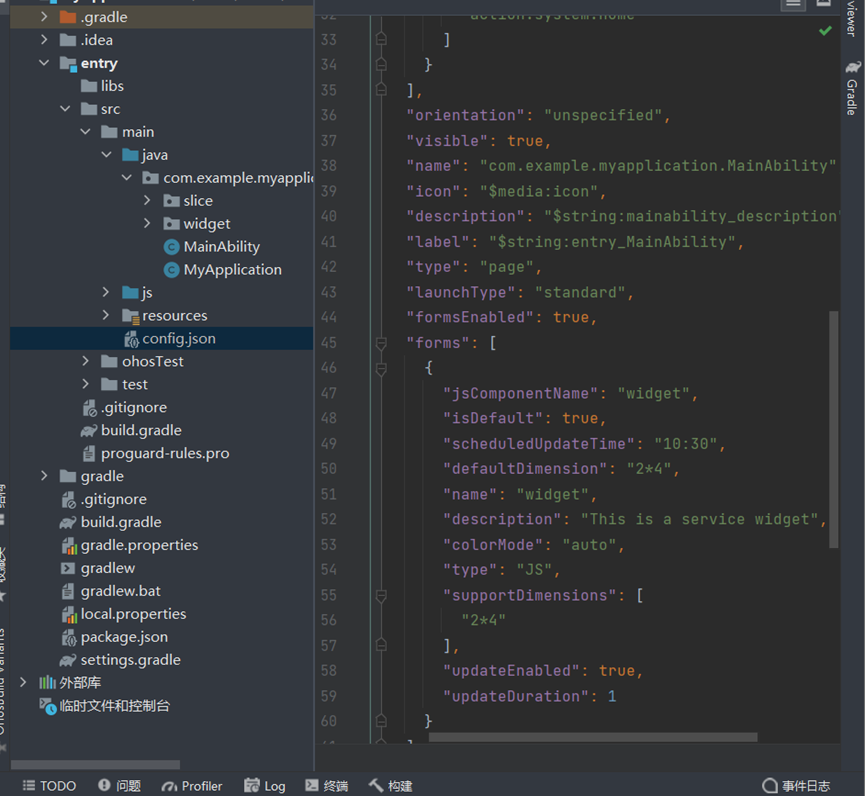The height and width of the screenshot is (796, 865).
Task: Expand the resources folder
Action: click(106, 316)
